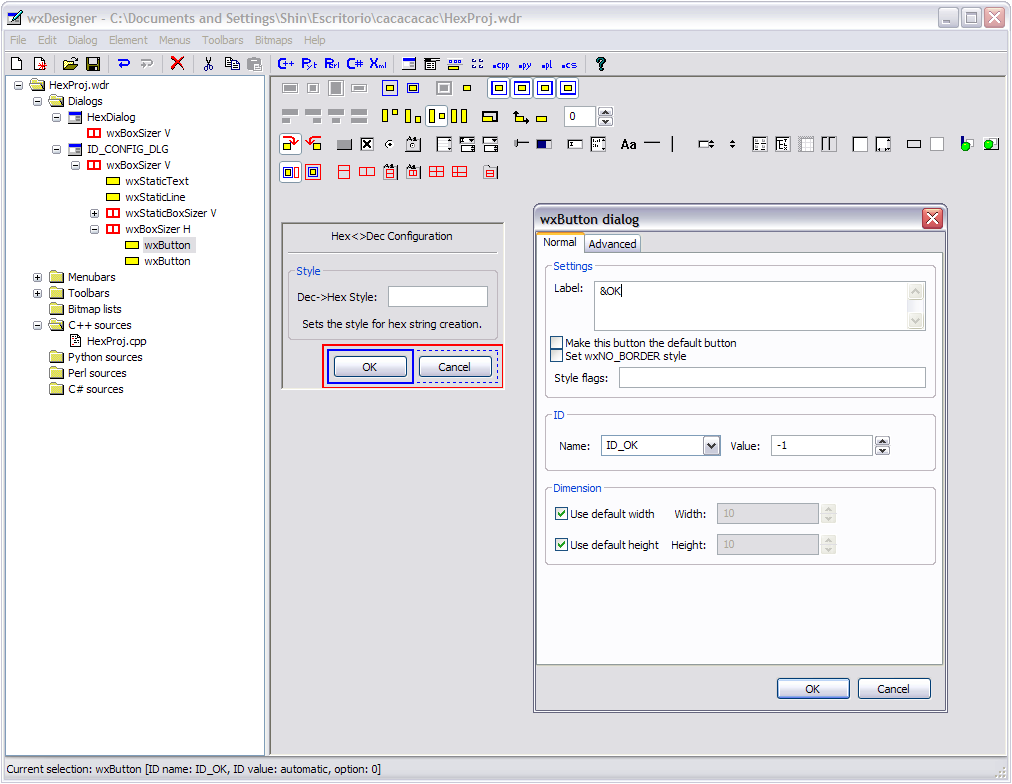Click the generate C++ source icon
Image resolution: width=1012 pixels, height=784 pixels.
coord(286,63)
